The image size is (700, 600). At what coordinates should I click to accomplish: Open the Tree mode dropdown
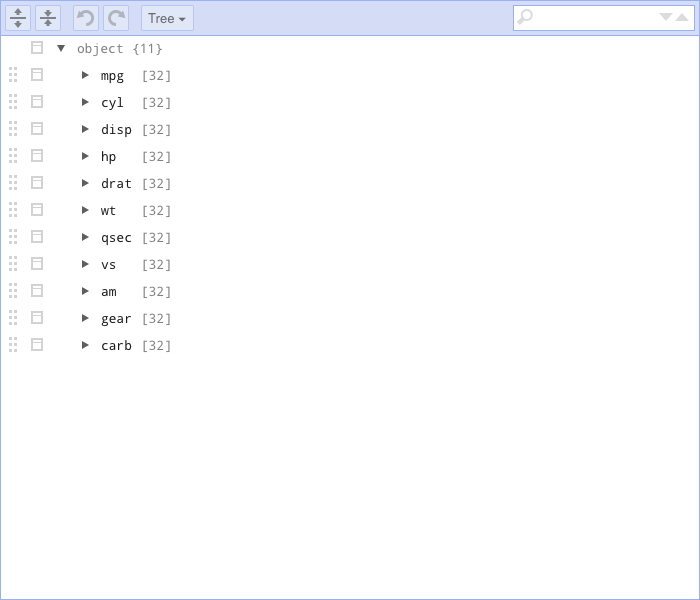(167, 18)
